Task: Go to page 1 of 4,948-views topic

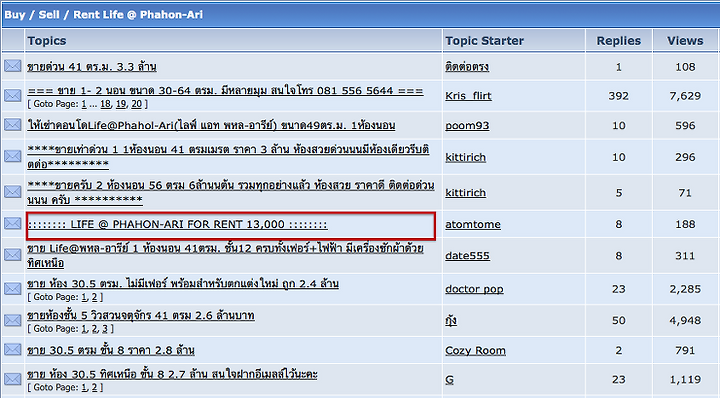Action: click(84, 329)
